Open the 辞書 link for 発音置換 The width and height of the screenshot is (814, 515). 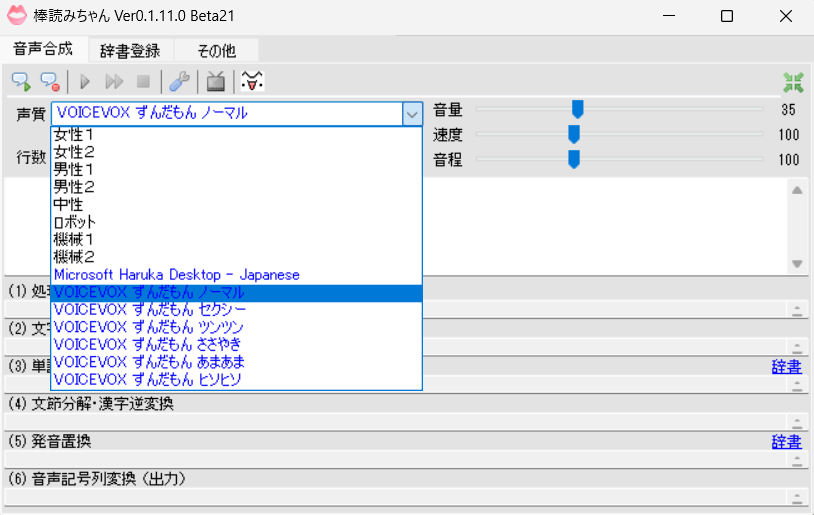(x=786, y=442)
